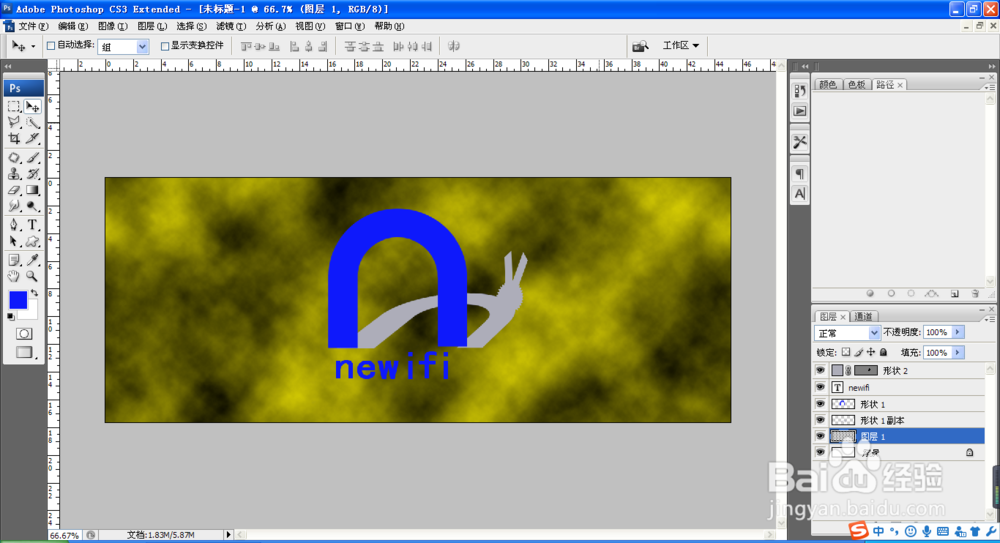Hide the 形状 2 layer
1000x543 pixels.
(820, 371)
